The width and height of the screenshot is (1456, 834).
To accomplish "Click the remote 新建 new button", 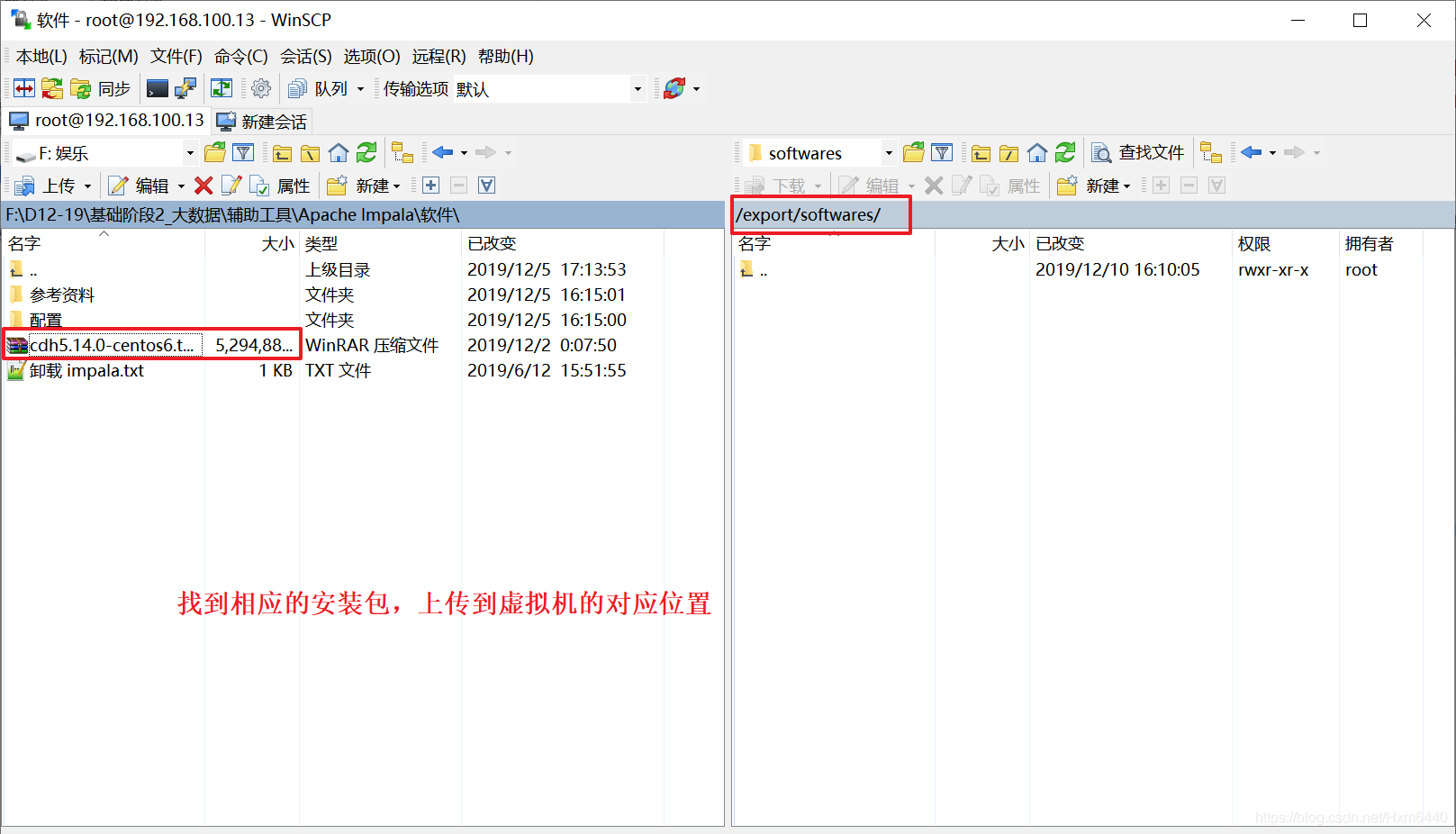I will [1094, 186].
